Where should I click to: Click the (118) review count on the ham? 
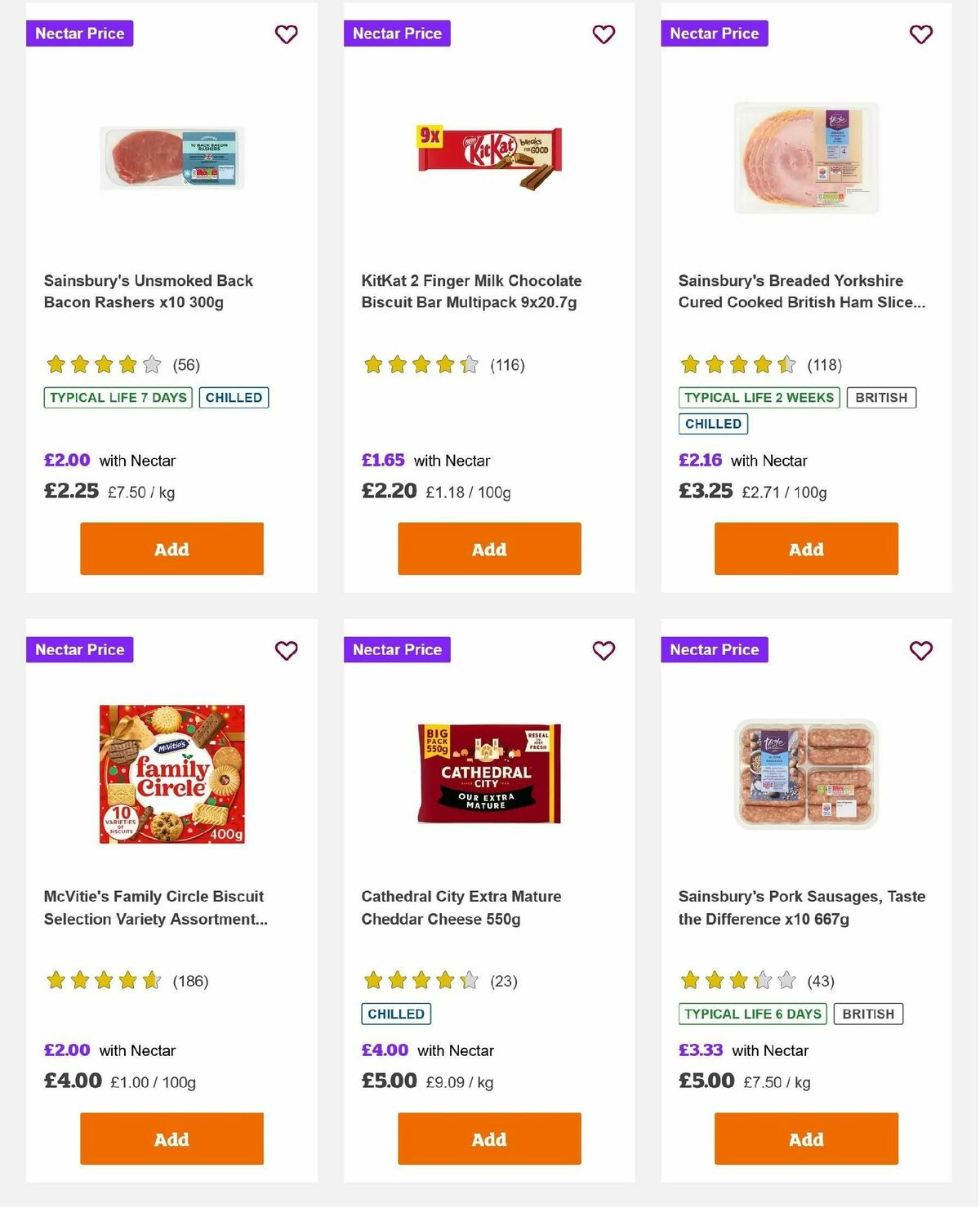click(x=824, y=364)
